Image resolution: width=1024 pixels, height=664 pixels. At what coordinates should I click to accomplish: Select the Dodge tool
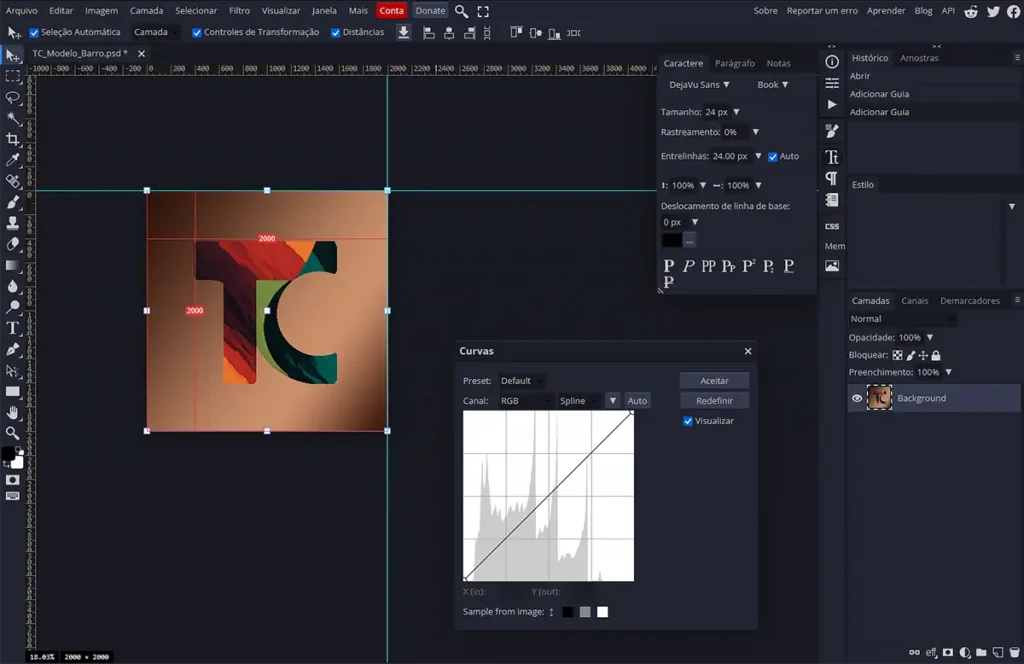12,307
